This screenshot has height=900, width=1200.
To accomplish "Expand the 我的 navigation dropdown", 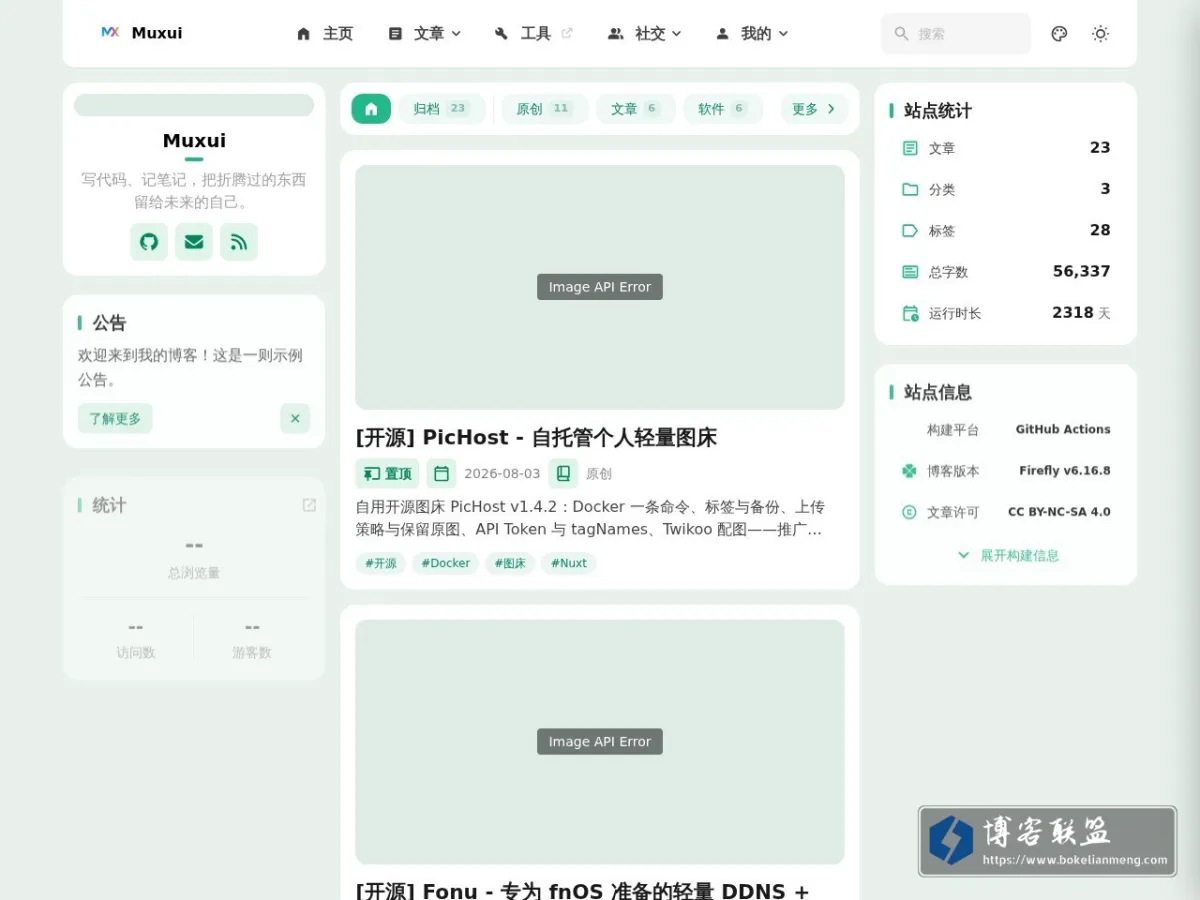I will click(752, 34).
